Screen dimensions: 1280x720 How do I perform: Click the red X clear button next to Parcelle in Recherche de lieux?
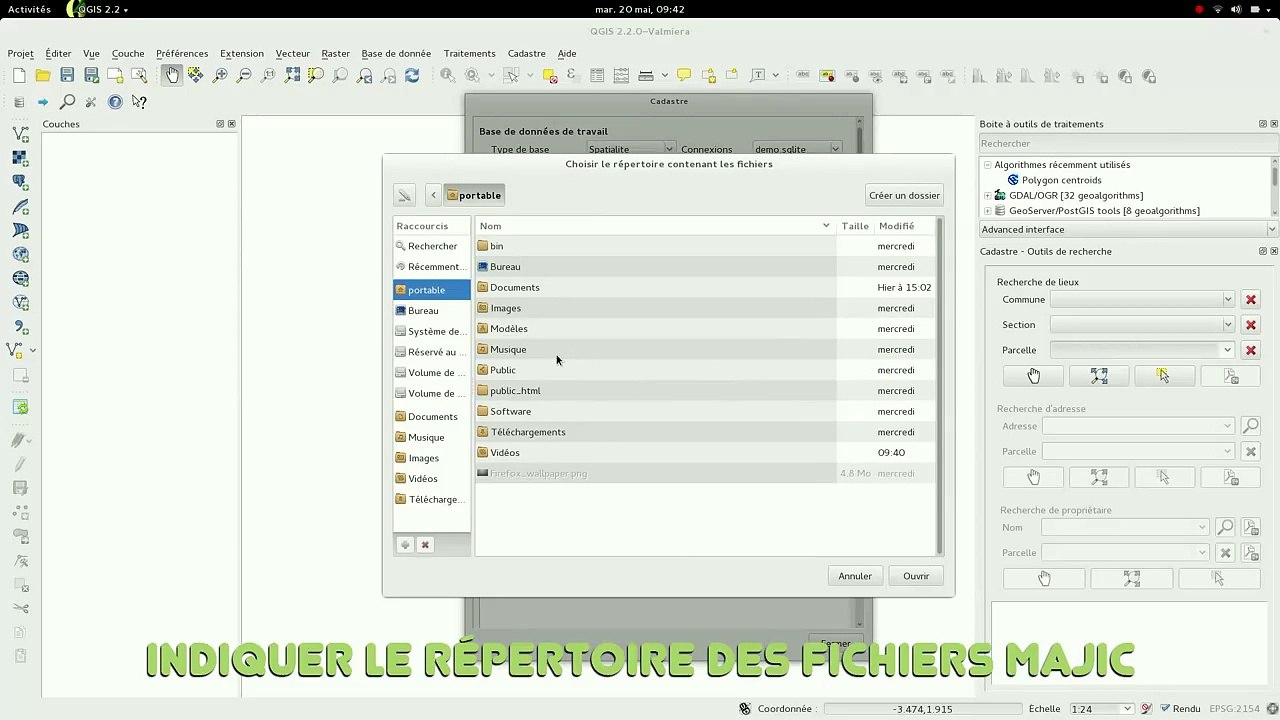coord(1251,350)
